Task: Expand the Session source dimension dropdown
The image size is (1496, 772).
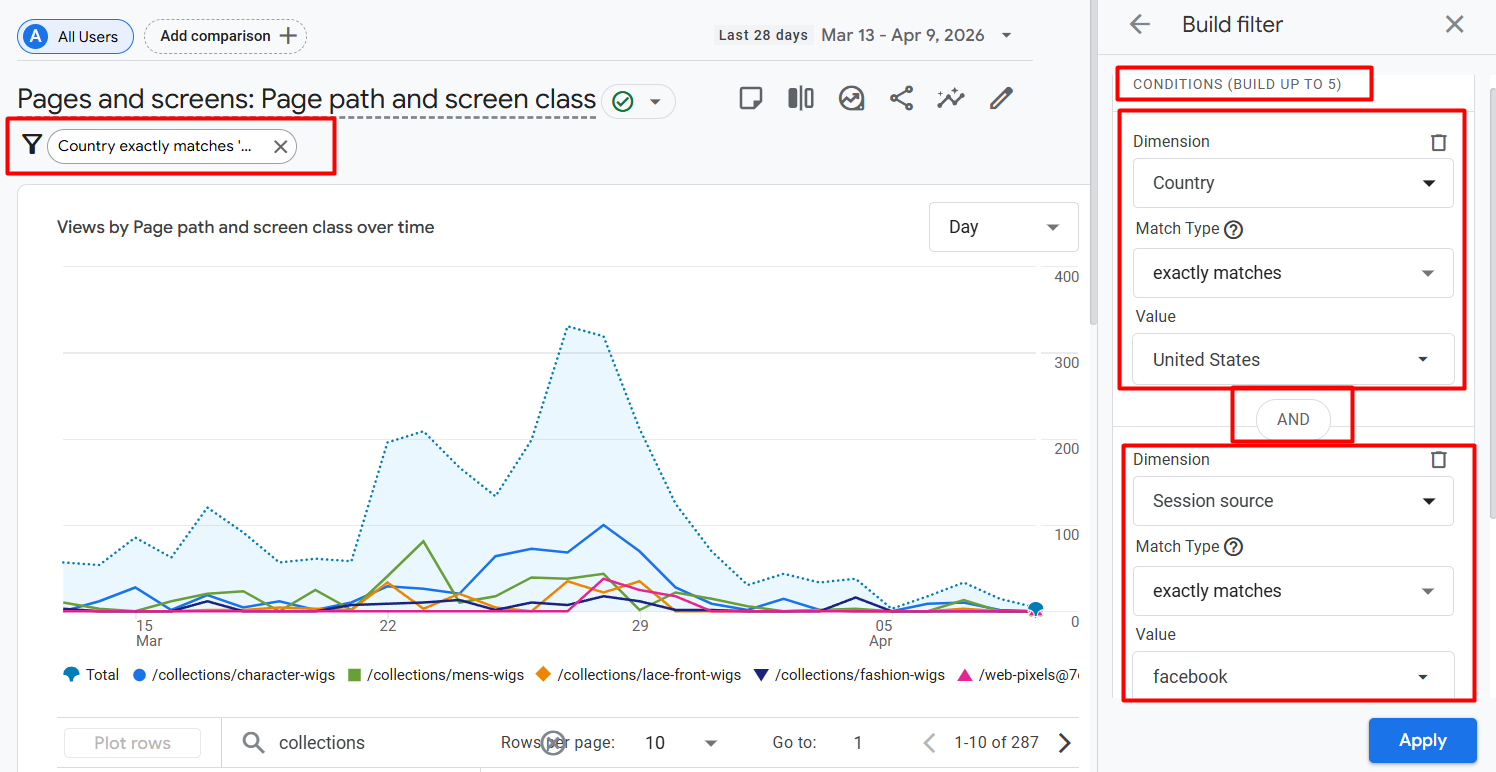Action: (x=1293, y=501)
